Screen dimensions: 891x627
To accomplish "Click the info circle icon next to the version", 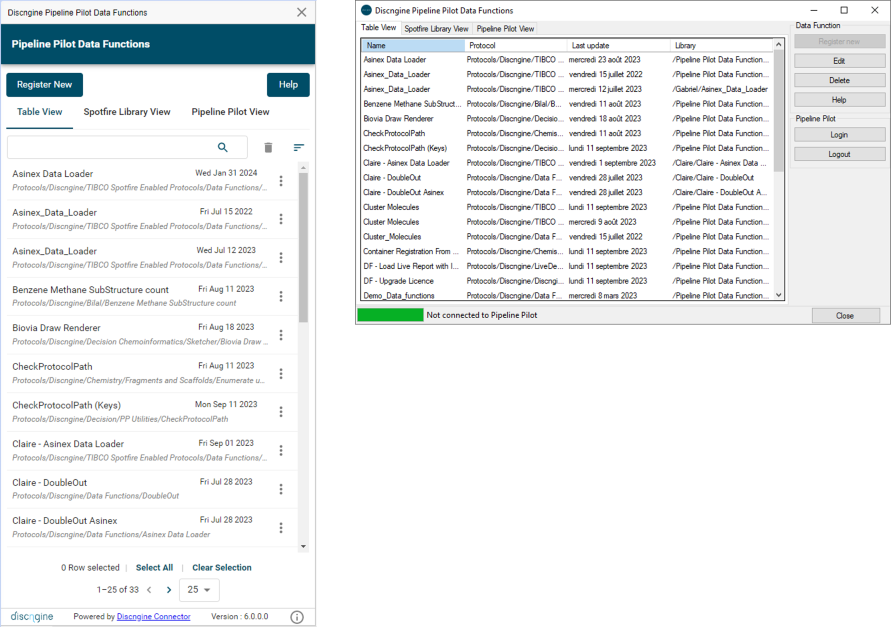I will (297, 617).
